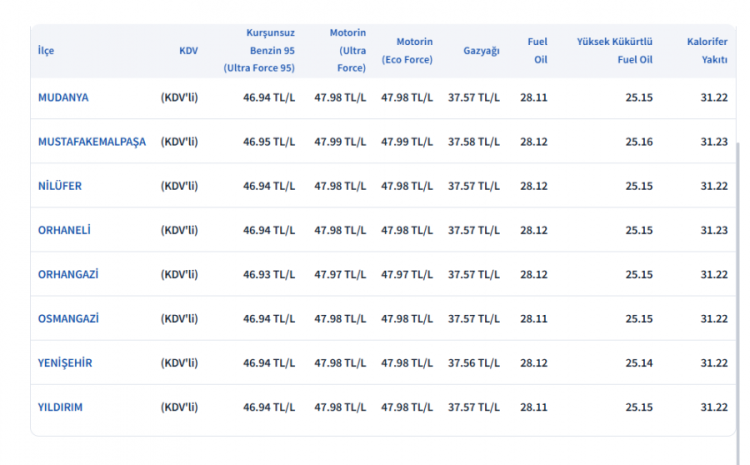750x465 pixels.
Task: Open the ORHANELİ district link
Action: click(x=64, y=230)
